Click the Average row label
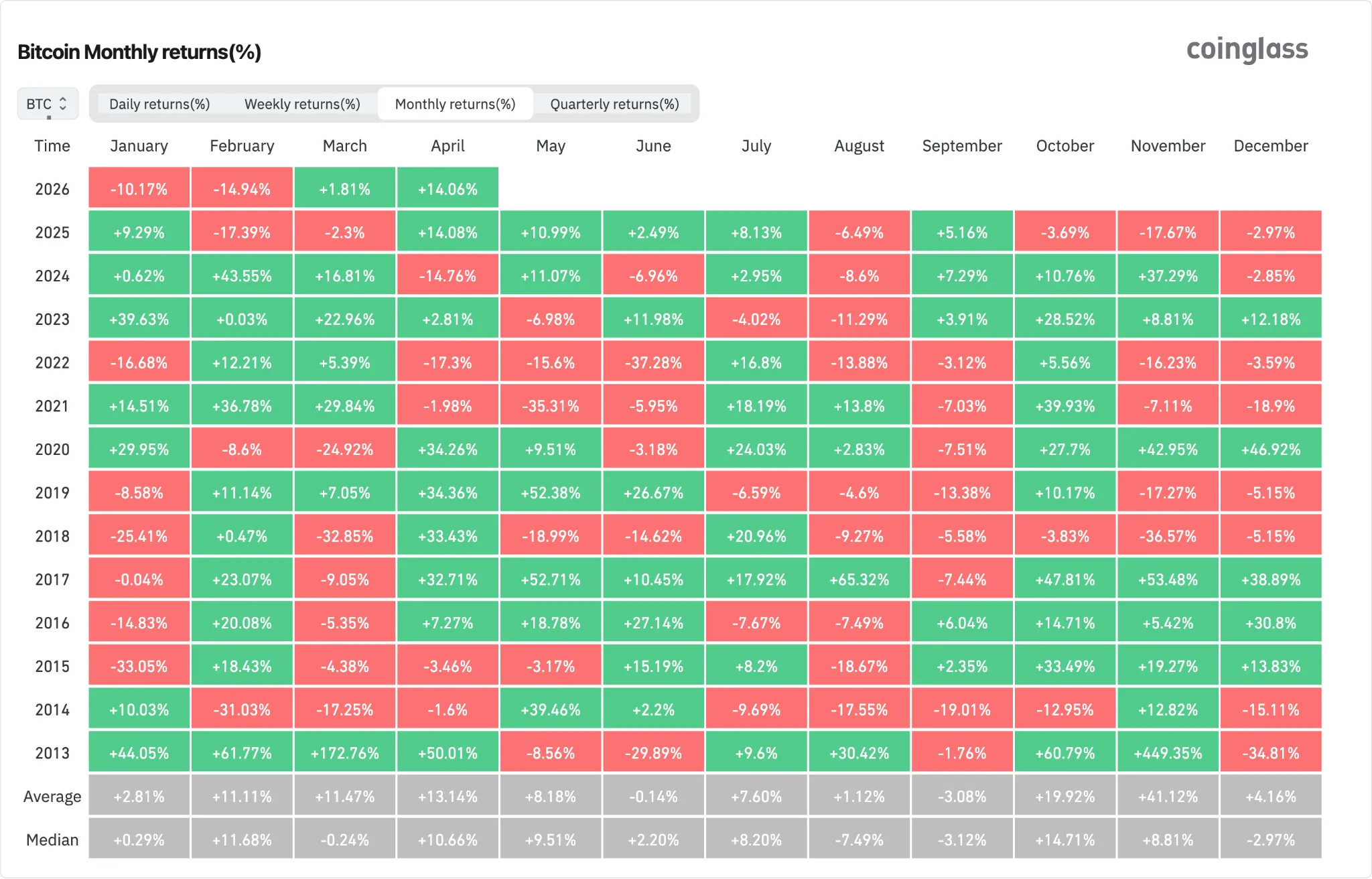 pos(52,796)
